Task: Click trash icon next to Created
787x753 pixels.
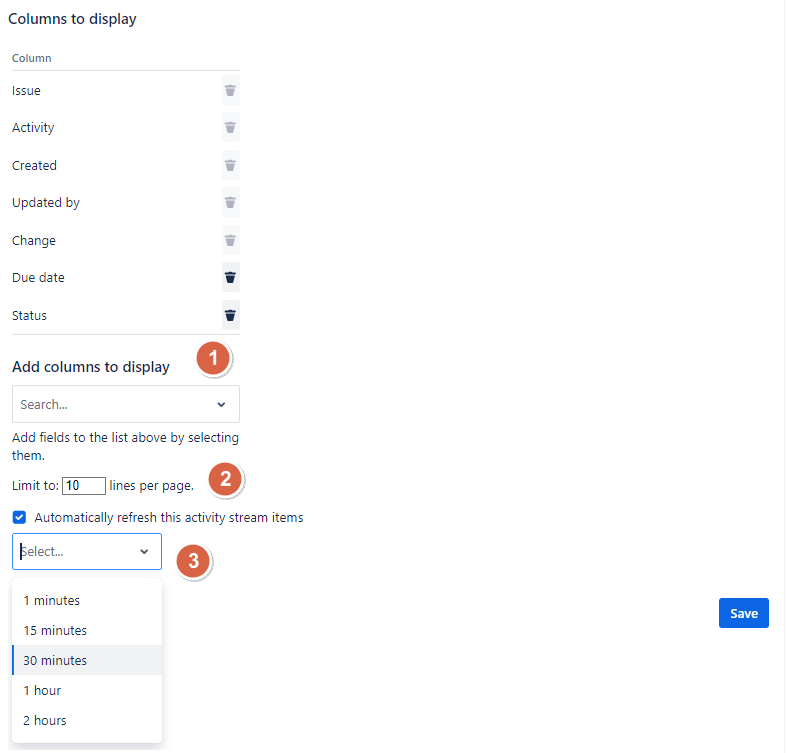Action: click(x=230, y=166)
